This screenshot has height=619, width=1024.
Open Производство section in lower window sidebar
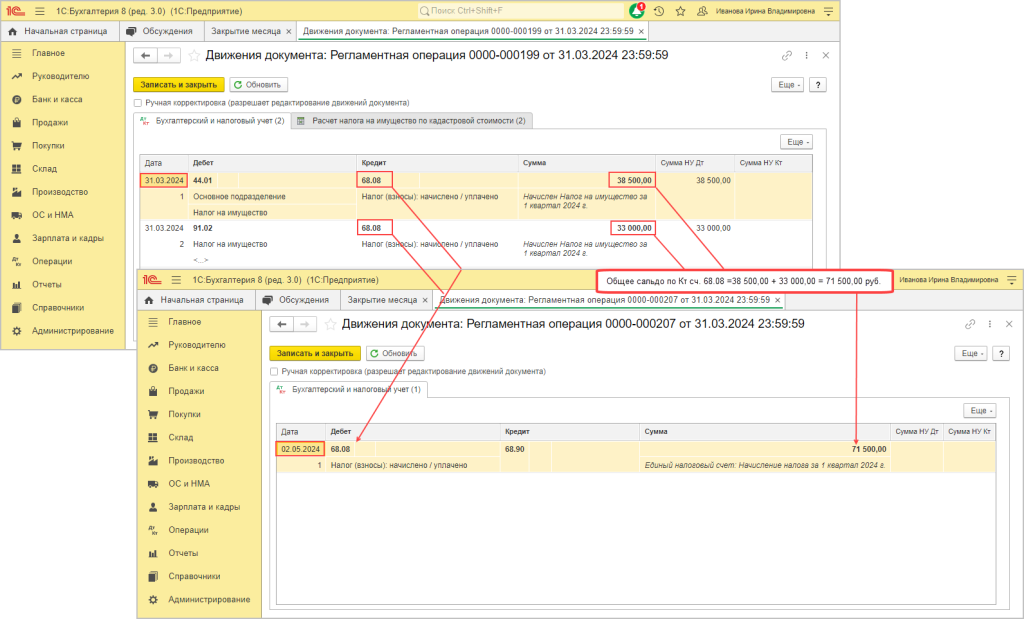coord(196,461)
